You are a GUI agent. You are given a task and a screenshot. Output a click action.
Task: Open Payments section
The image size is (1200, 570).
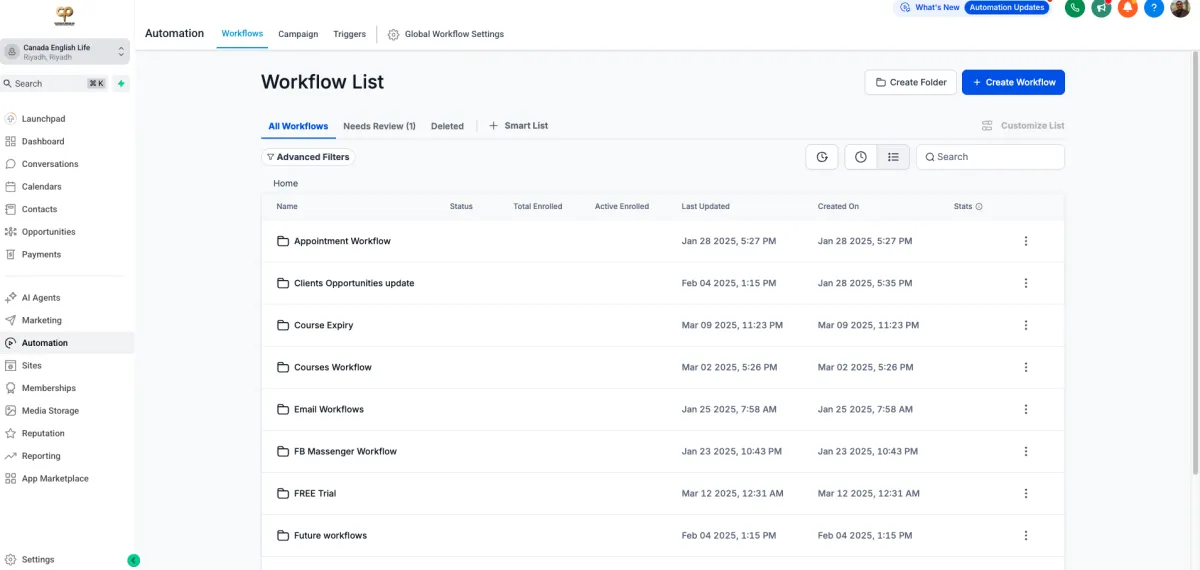point(41,254)
